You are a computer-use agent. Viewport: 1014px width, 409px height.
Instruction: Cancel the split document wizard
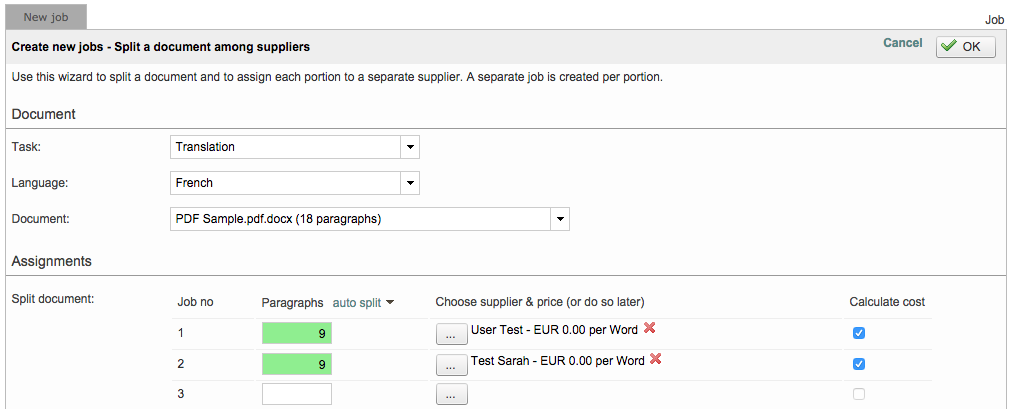point(902,43)
